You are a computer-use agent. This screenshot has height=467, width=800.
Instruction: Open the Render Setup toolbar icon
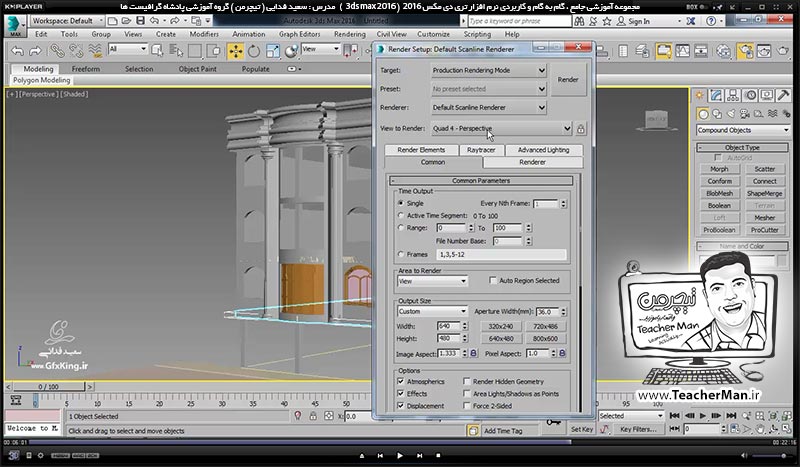pyautogui.click(x=744, y=51)
